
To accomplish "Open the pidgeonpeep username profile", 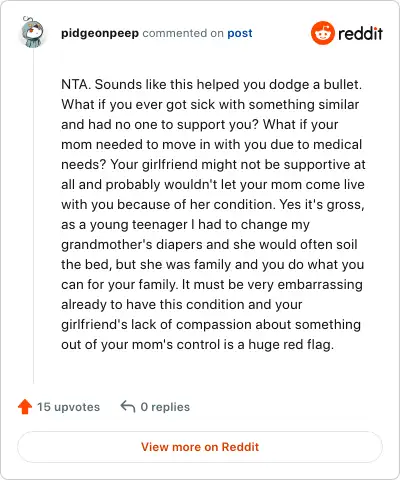I will (100, 33).
